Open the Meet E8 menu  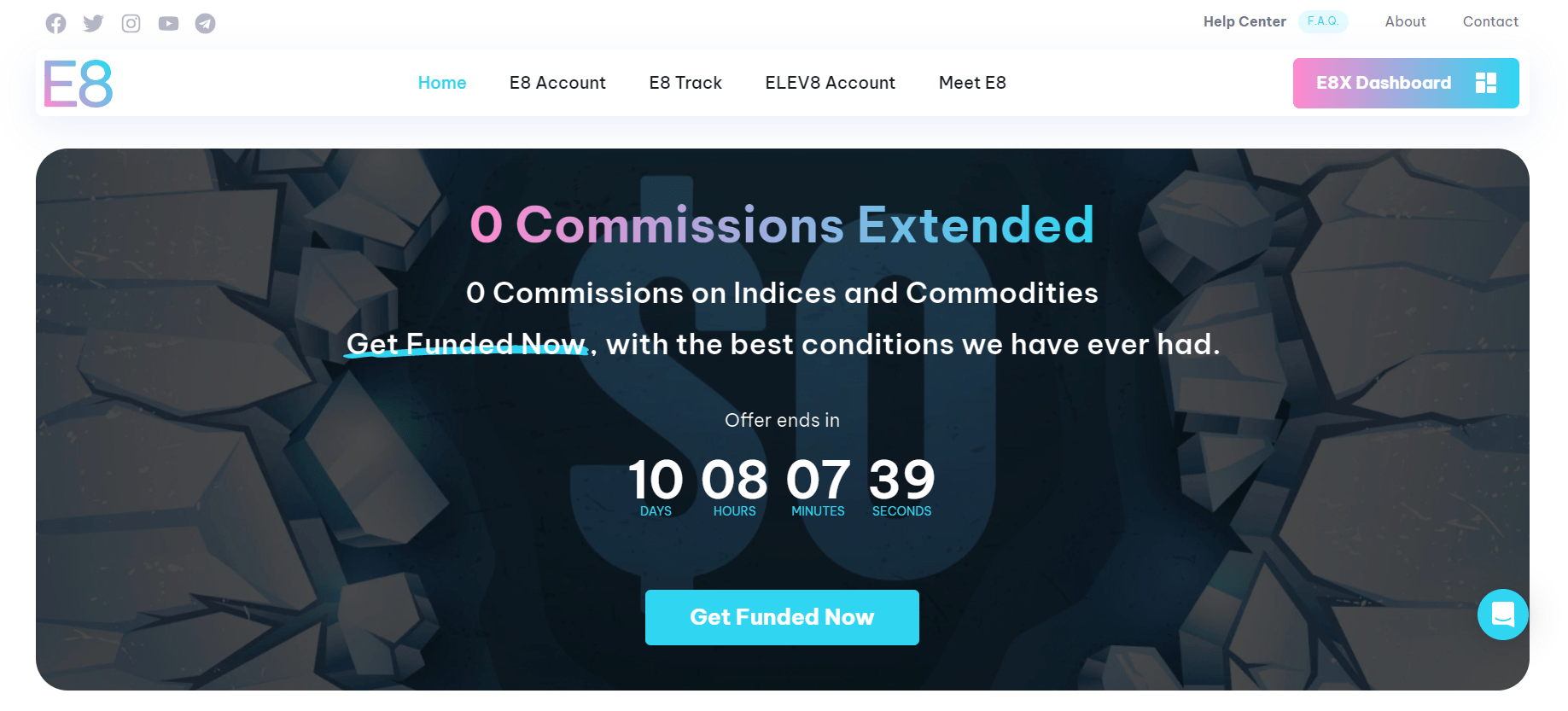point(972,83)
